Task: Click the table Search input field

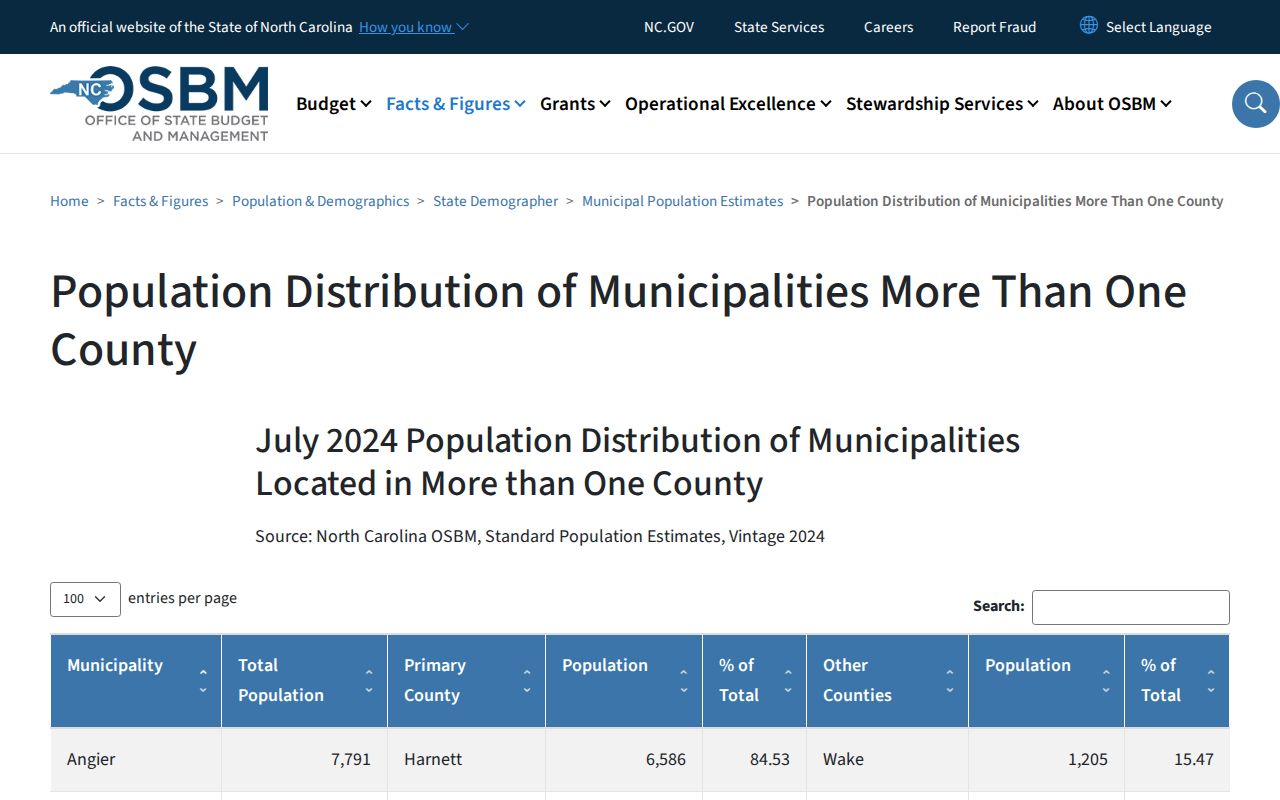Action: [1131, 607]
